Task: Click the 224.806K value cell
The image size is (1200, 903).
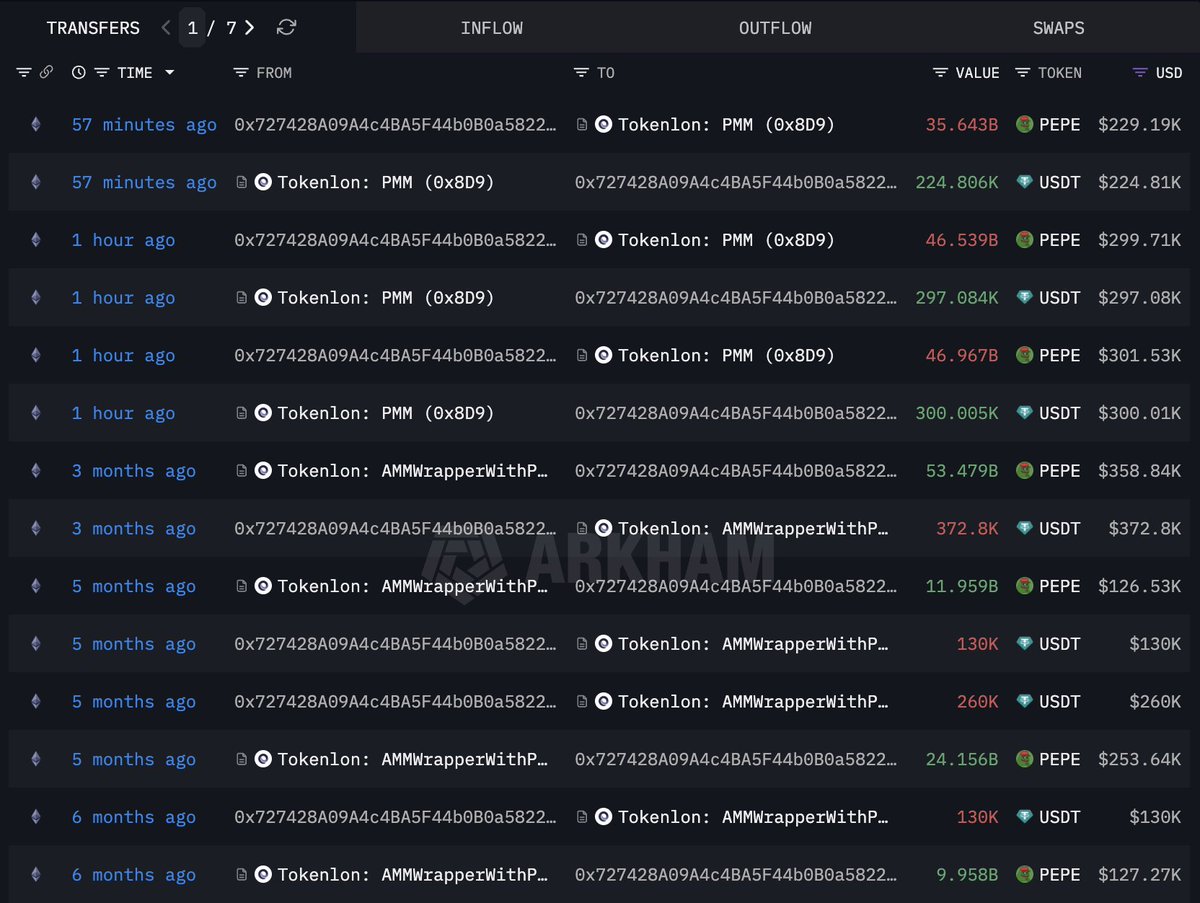Action: tap(956, 182)
